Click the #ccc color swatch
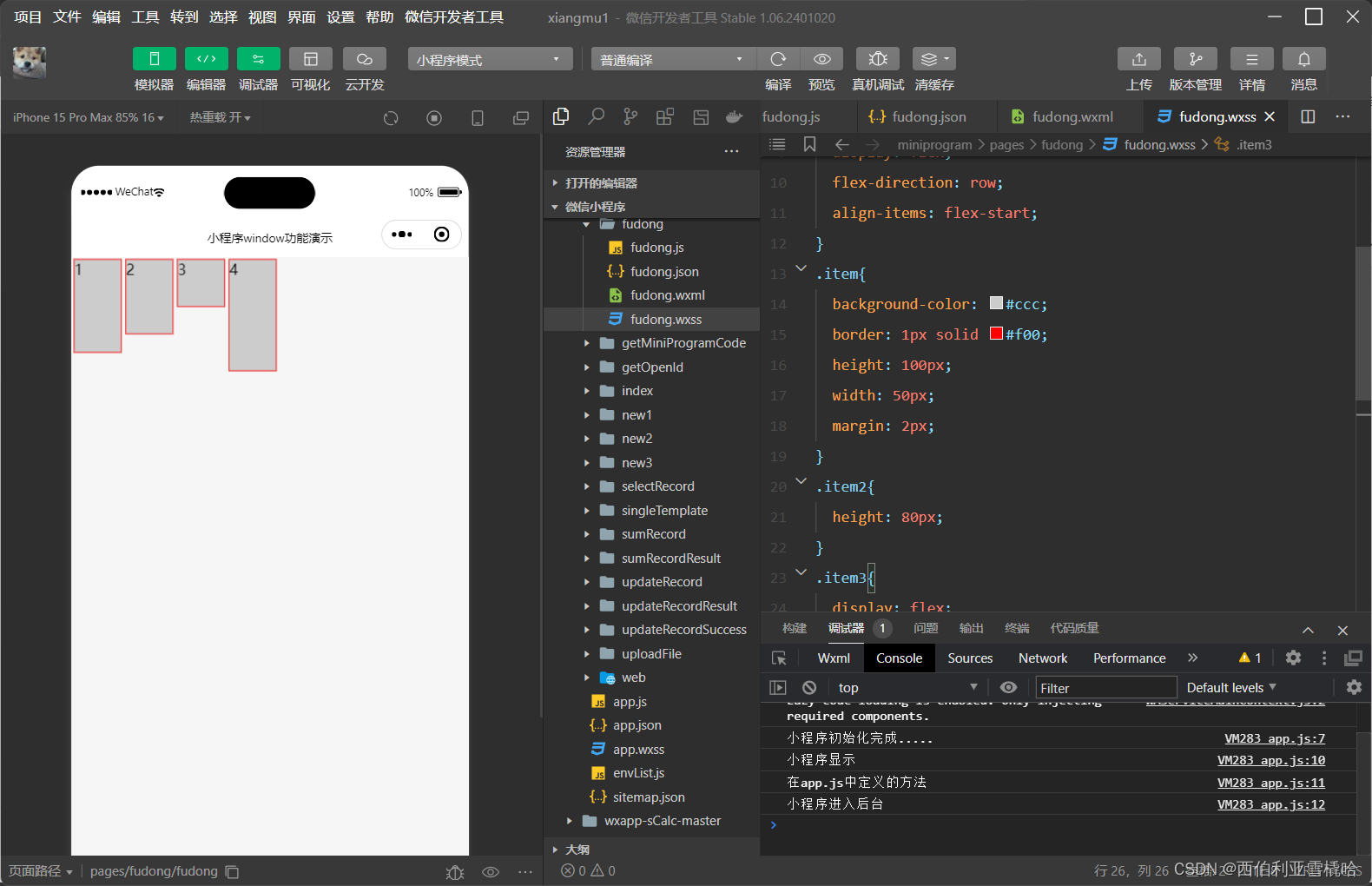This screenshot has width=1372, height=886. tap(996, 303)
